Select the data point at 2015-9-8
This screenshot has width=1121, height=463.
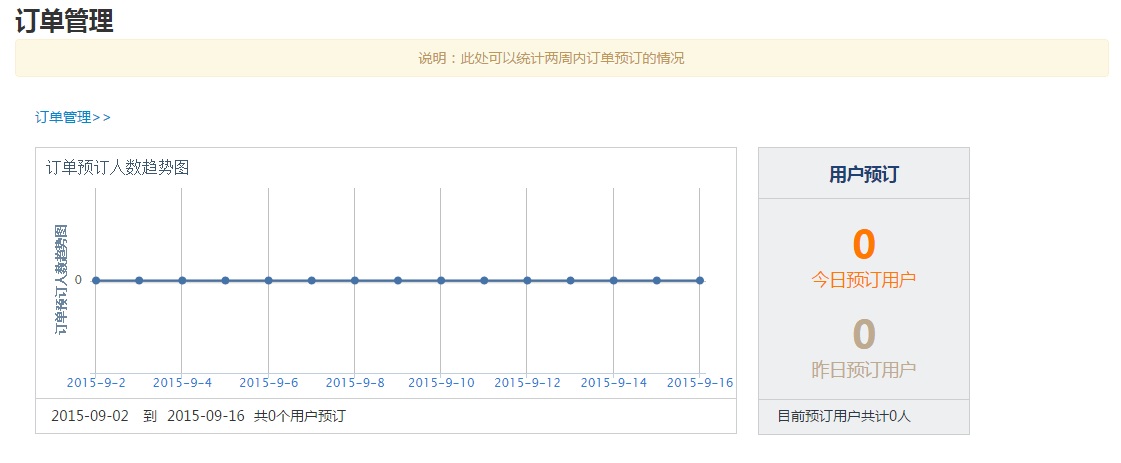(355, 281)
